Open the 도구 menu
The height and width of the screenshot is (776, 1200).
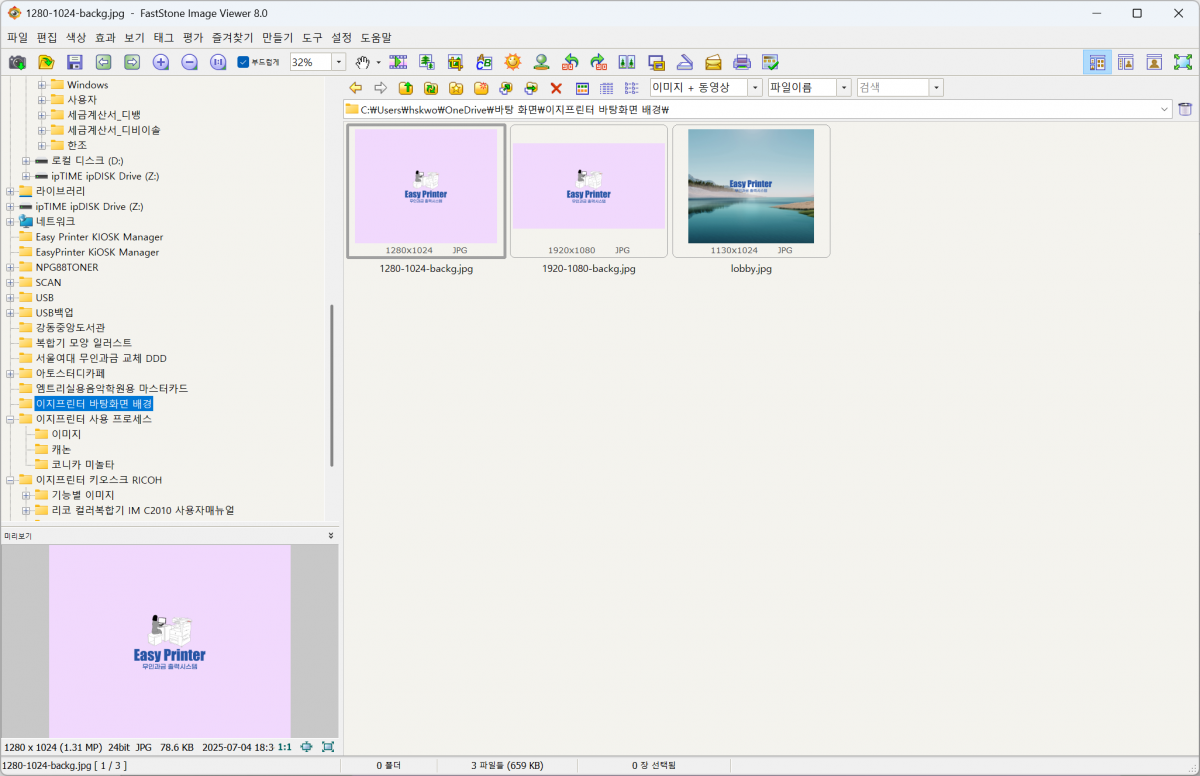[x=312, y=37]
